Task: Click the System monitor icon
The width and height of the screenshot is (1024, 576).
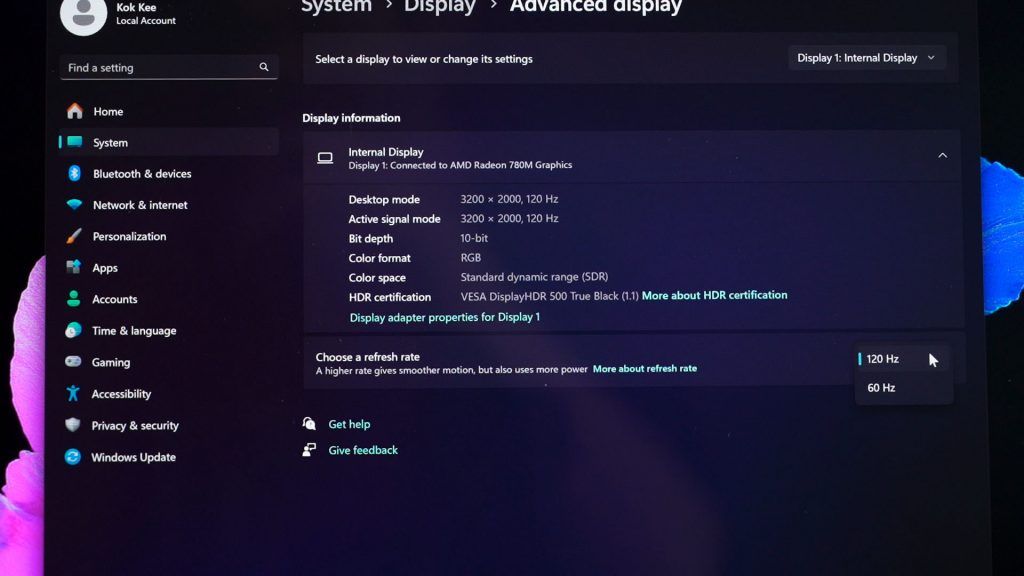Action: 74,142
